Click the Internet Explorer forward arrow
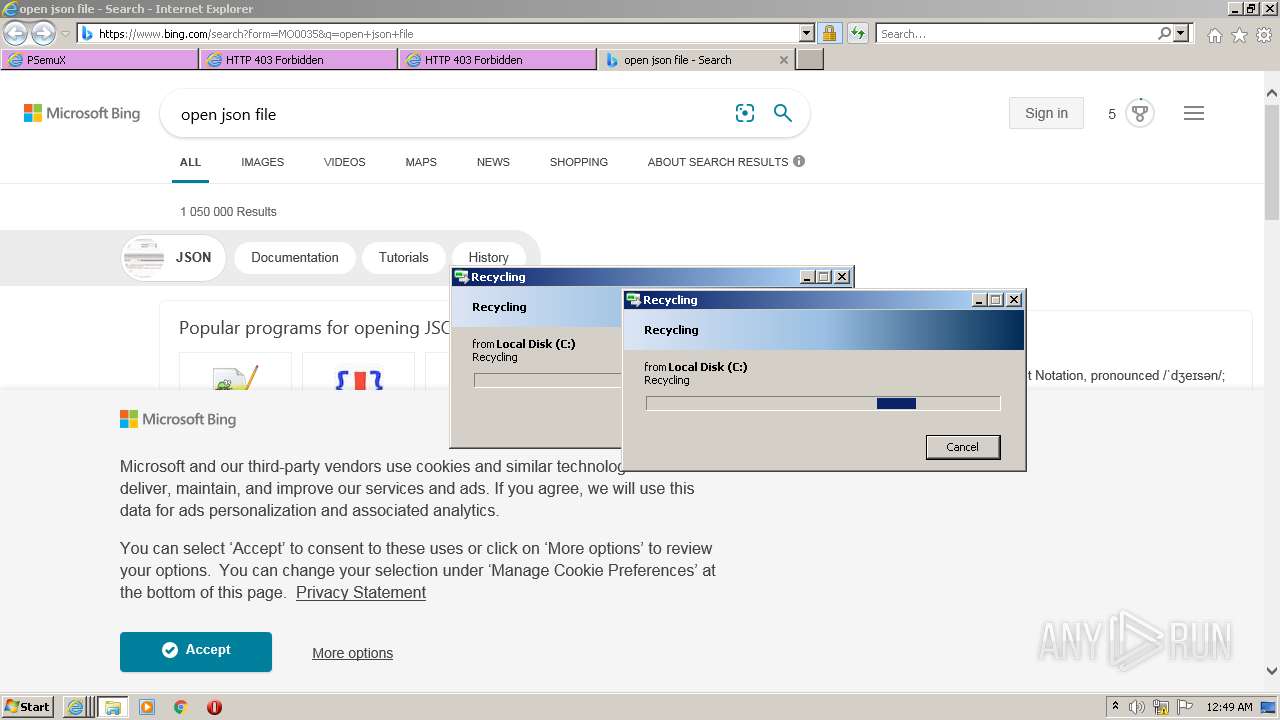1280x720 pixels. pyautogui.click(x=43, y=34)
